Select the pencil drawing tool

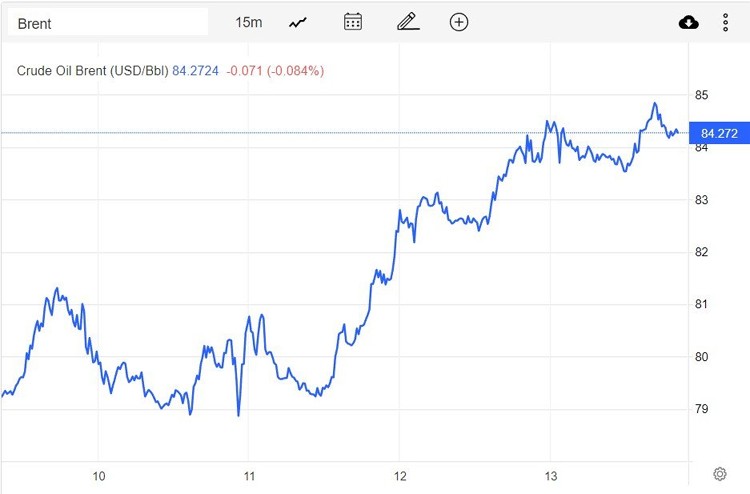pyautogui.click(x=406, y=22)
